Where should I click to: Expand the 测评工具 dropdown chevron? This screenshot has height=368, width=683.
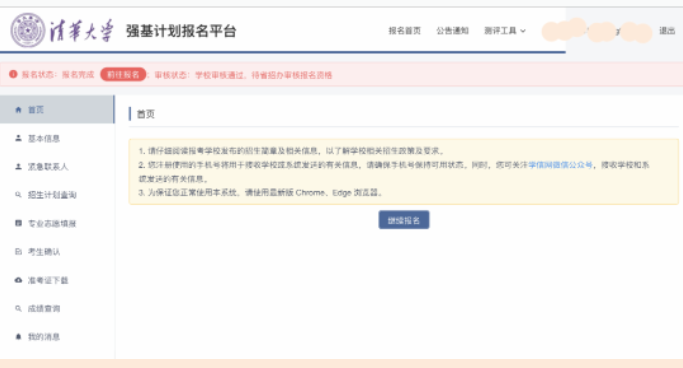pos(523,31)
